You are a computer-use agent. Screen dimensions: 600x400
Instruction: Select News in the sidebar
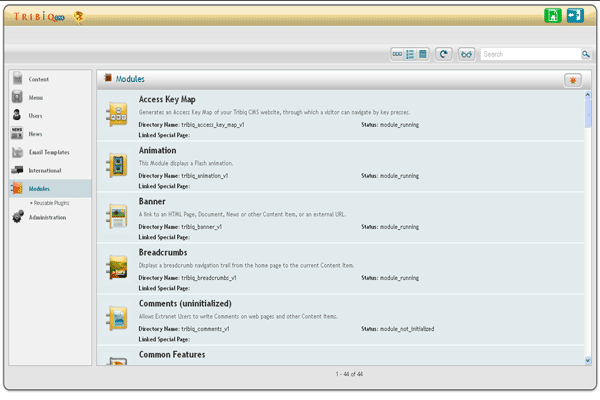tap(35, 134)
